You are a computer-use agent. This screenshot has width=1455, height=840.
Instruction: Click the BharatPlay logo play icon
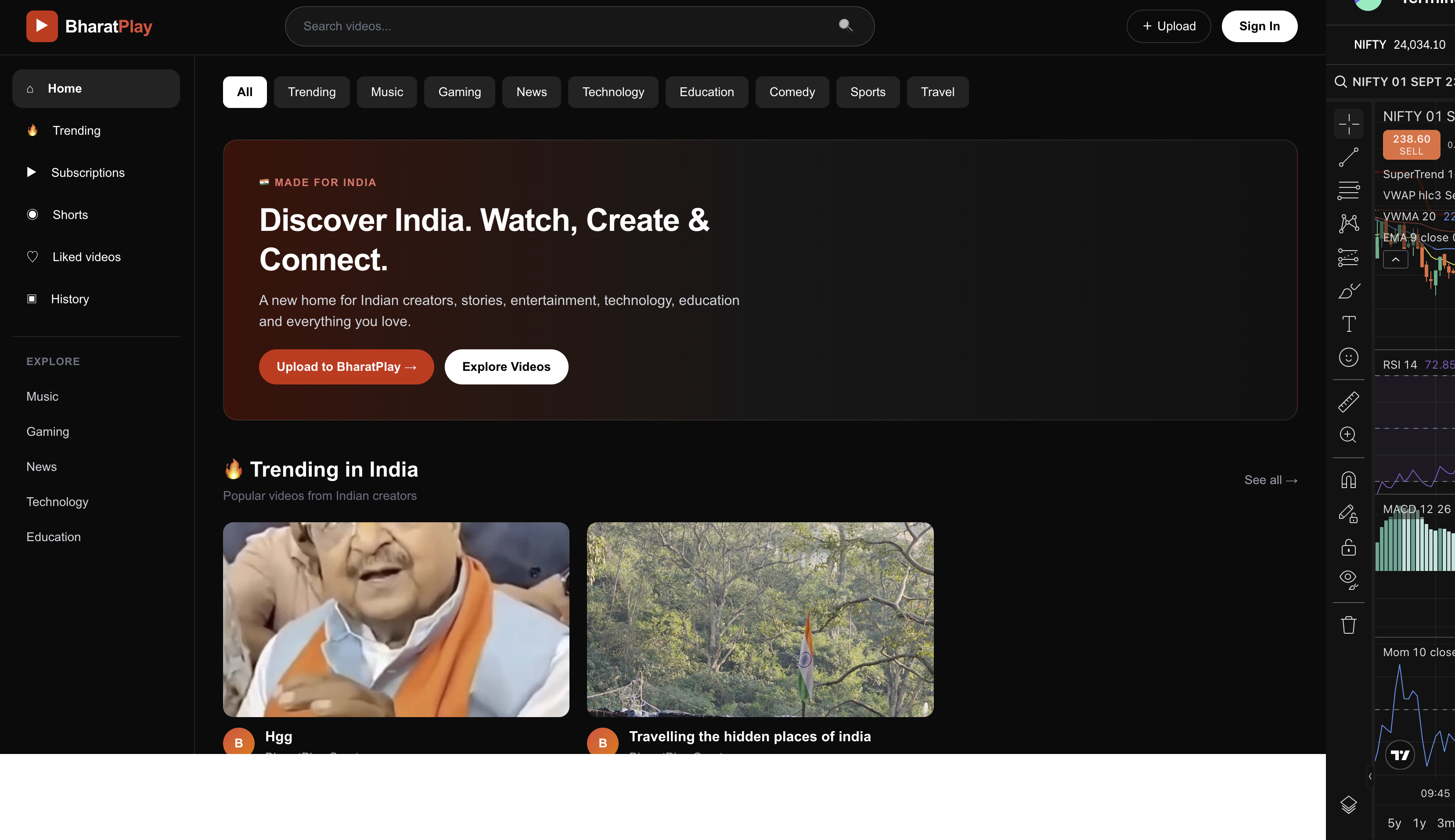point(42,26)
